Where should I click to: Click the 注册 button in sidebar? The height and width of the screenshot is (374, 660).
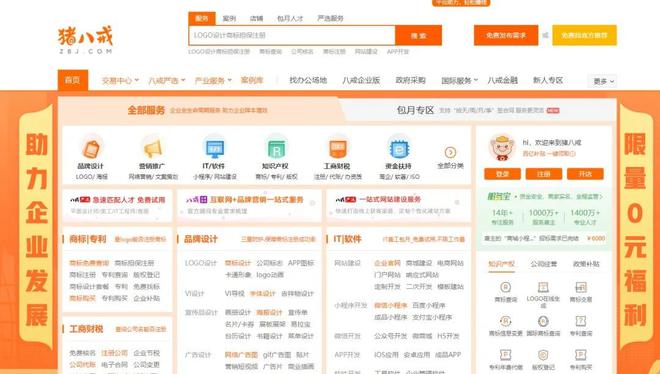(x=543, y=174)
